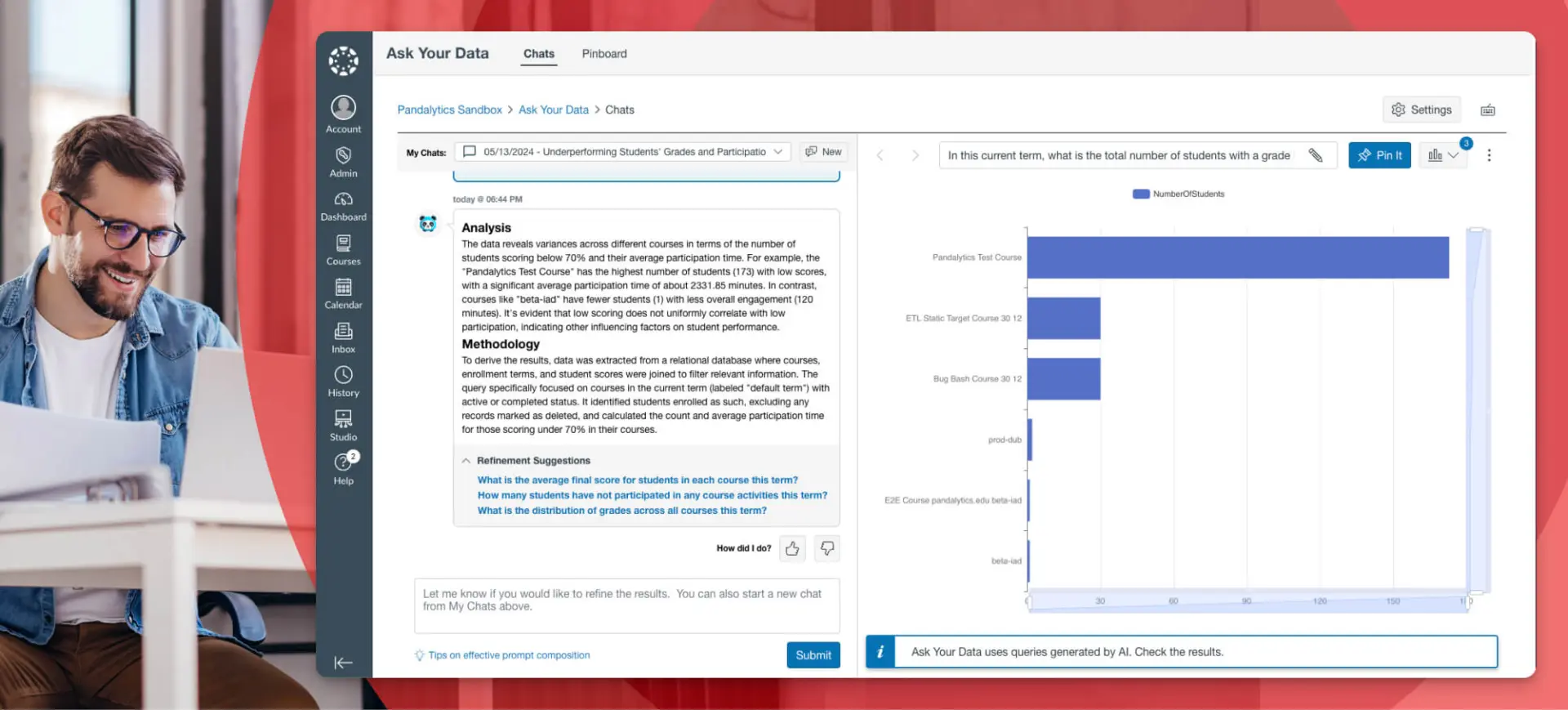Switch to the Pinboard tab
The image size is (1568, 710).
coord(604,54)
